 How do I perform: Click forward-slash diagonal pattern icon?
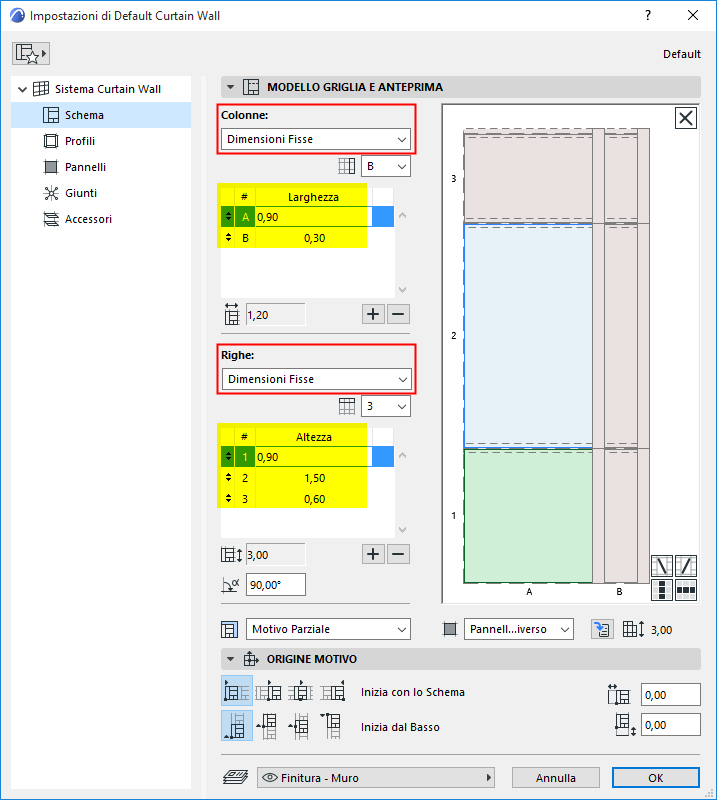[686, 566]
